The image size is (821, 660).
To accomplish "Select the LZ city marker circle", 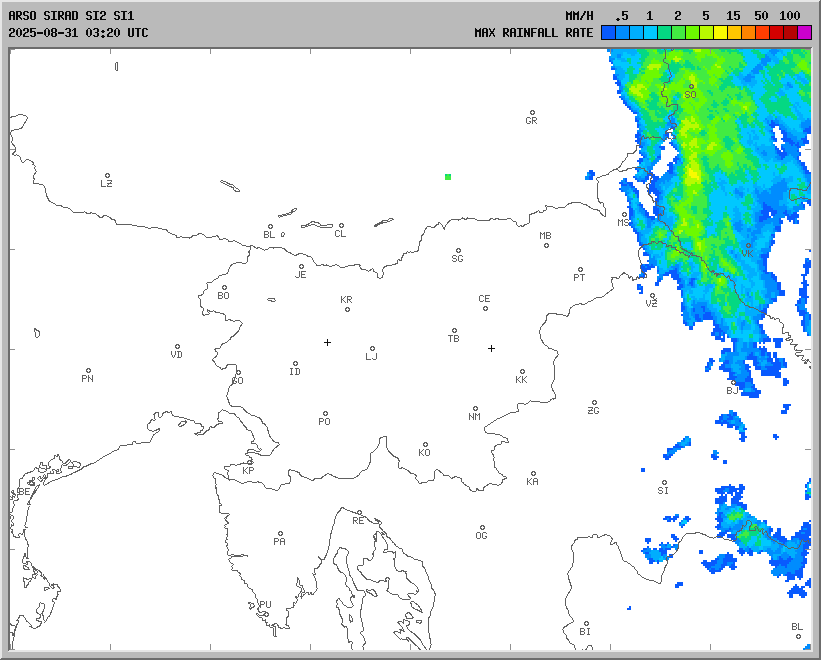I will click(107, 176).
